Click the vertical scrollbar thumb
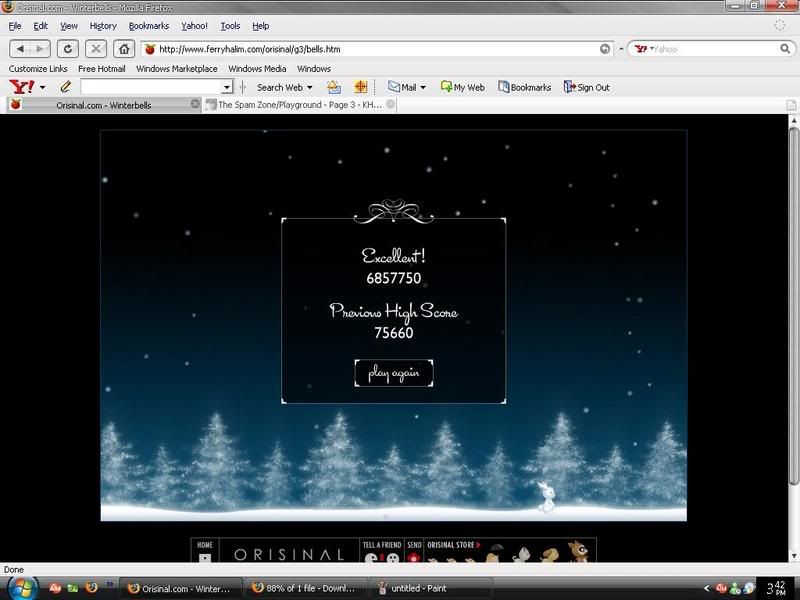This screenshot has height=600, width=800. pyautogui.click(x=793, y=306)
